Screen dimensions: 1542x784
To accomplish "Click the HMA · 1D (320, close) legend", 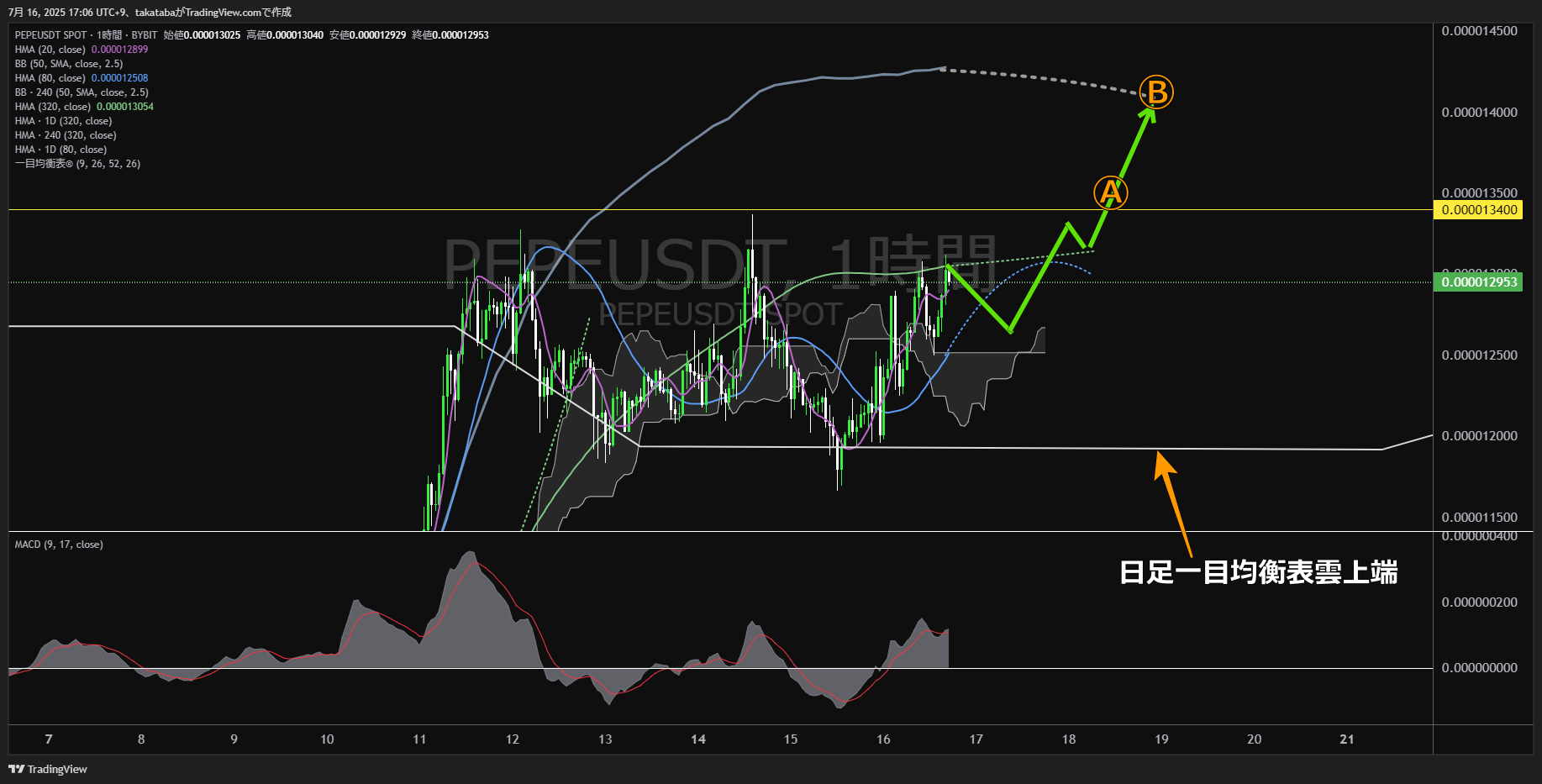I will tap(63, 121).
